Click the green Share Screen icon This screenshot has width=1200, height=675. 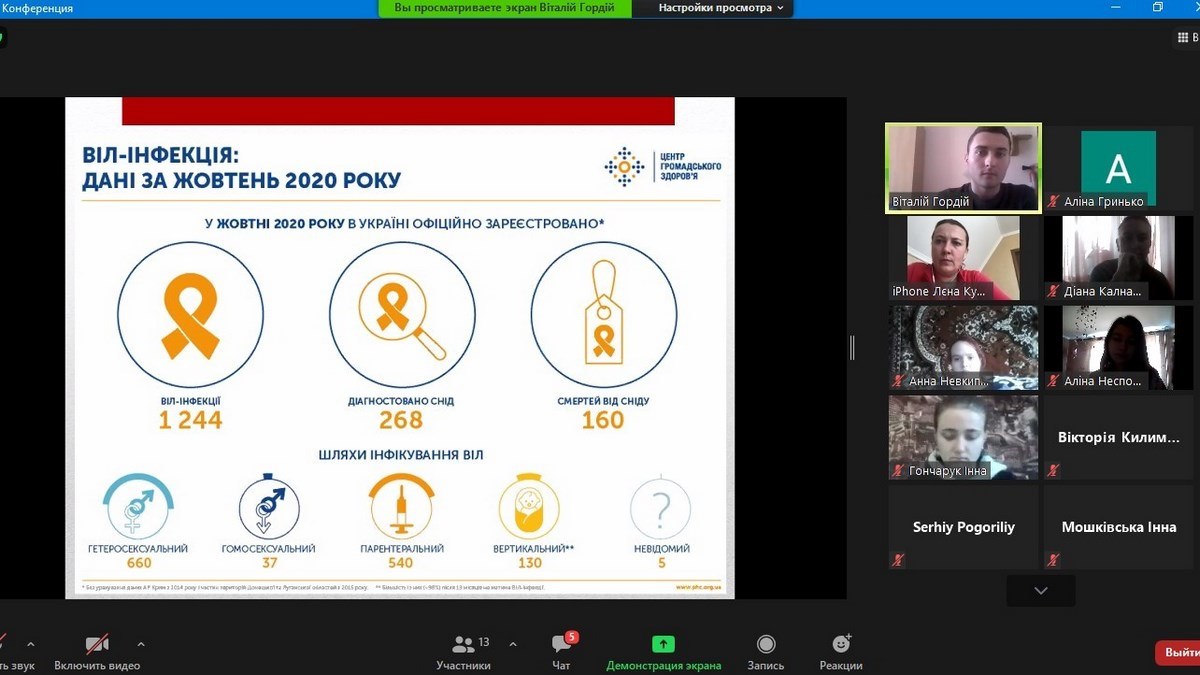(663, 645)
